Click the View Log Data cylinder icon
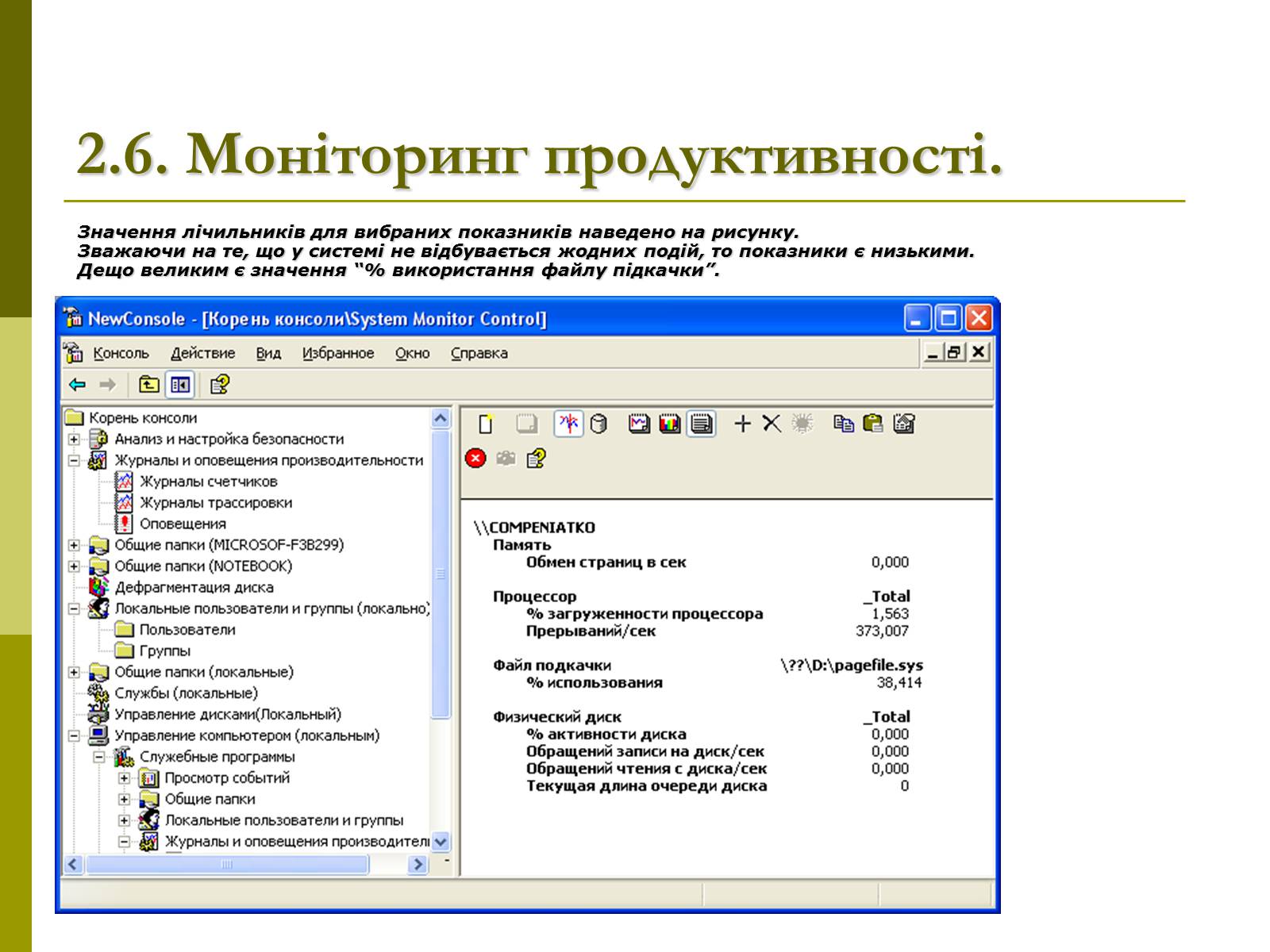The width and height of the screenshot is (1270, 952). coord(599,424)
